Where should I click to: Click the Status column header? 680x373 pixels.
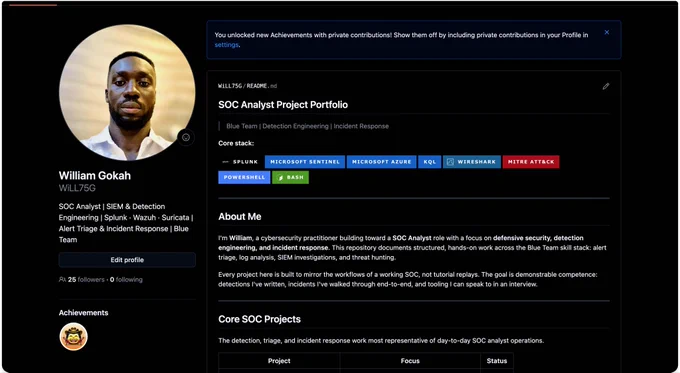(497, 361)
